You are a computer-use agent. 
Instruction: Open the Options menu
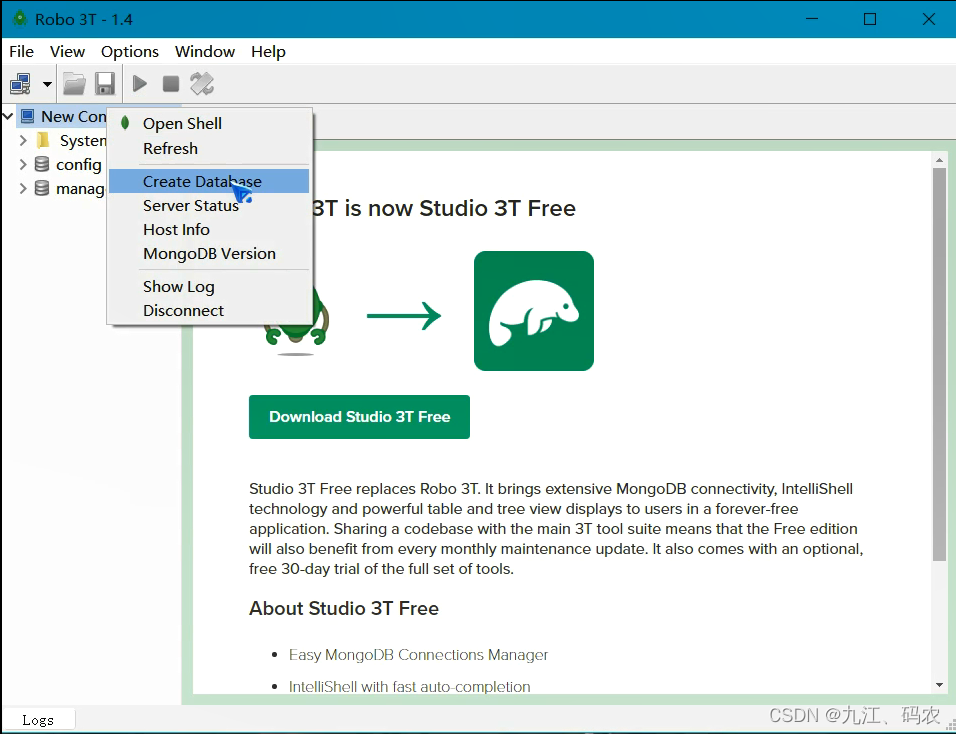pyautogui.click(x=130, y=52)
